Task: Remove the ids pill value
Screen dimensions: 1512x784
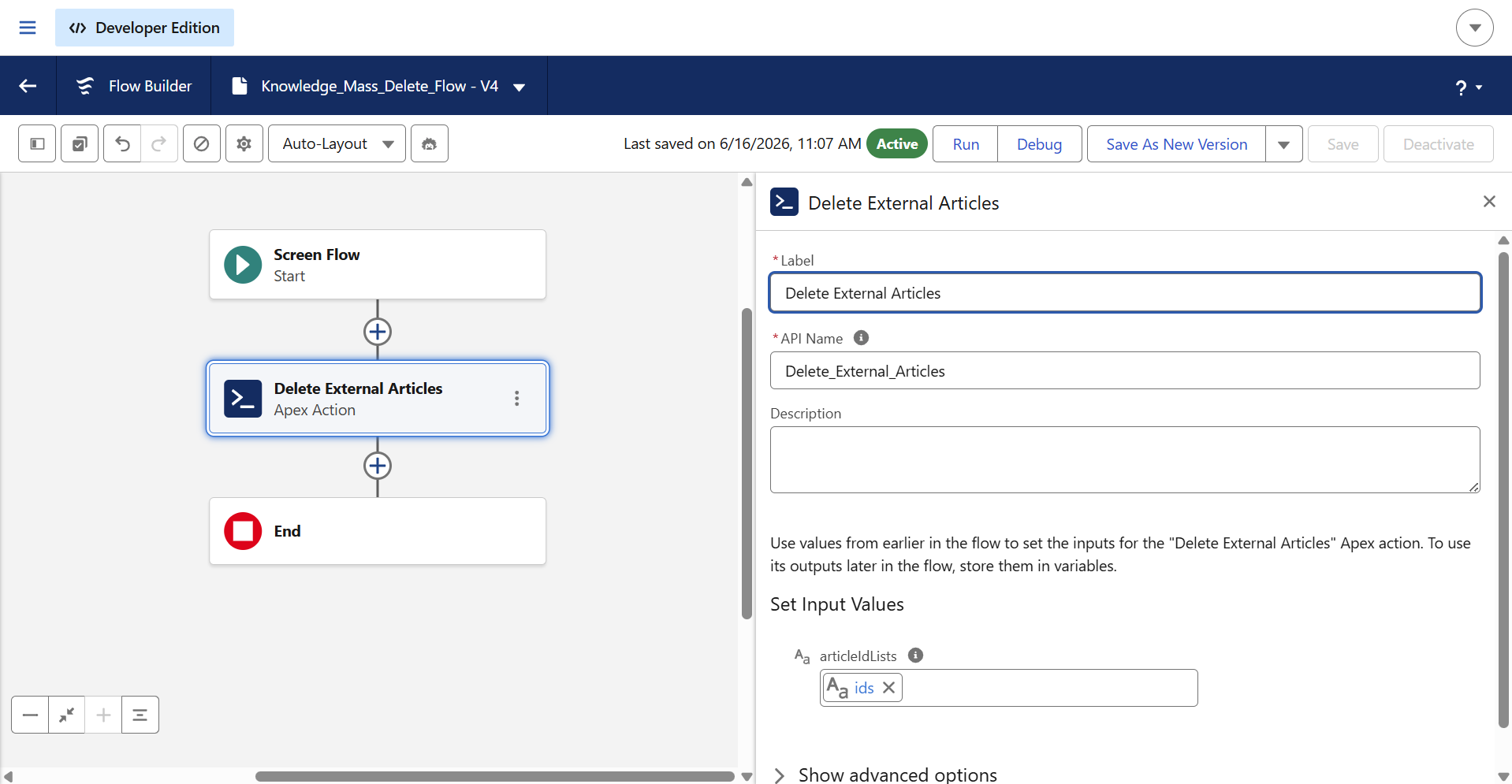Action: pyautogui.click(x=889, y=688)
